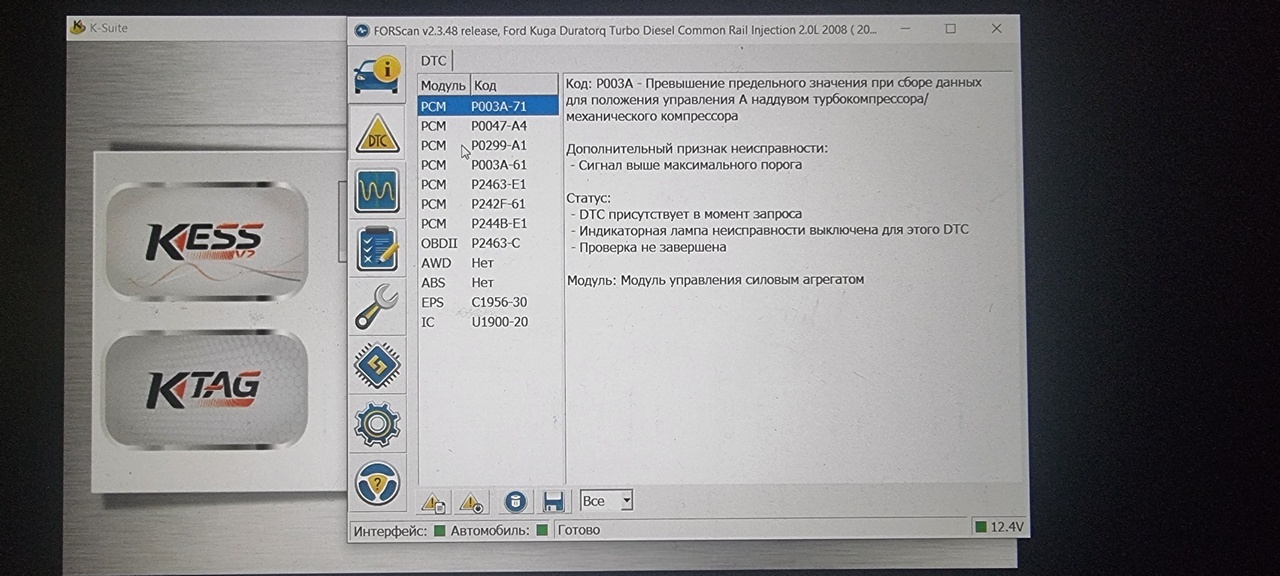This screenshot has height=576, width=1280.
Task: Minimize the FORScan window
Action: (x=906, y=29)
